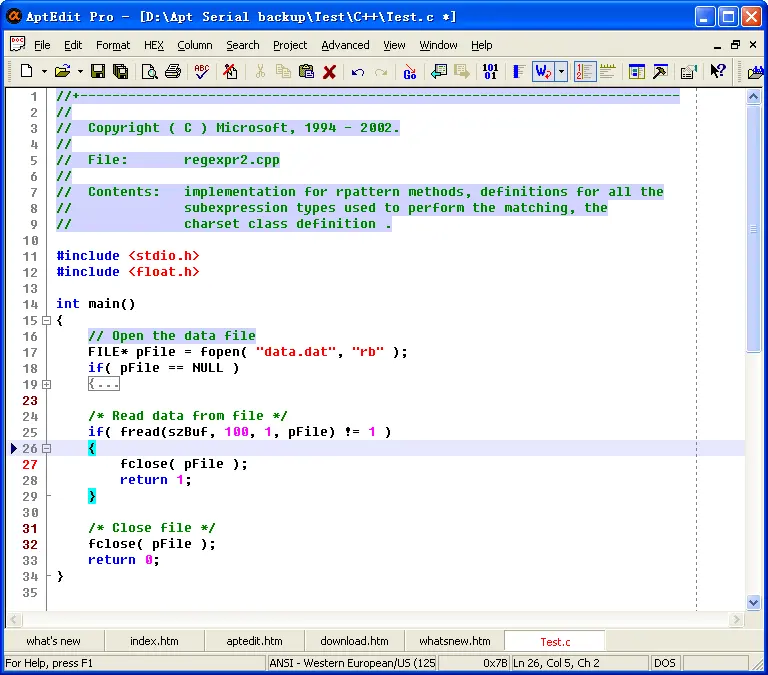Expand the folded block at line 19

pos(46,385)
